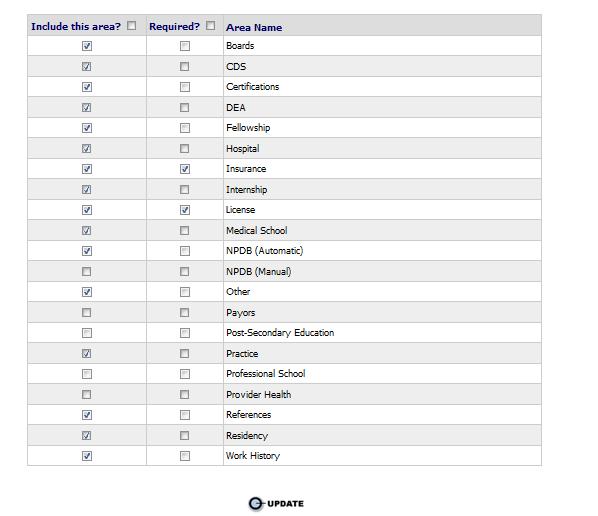Viewport: 598px width, 516px height.
Task: Click the Area Name column header
Action: coord(254,27)
